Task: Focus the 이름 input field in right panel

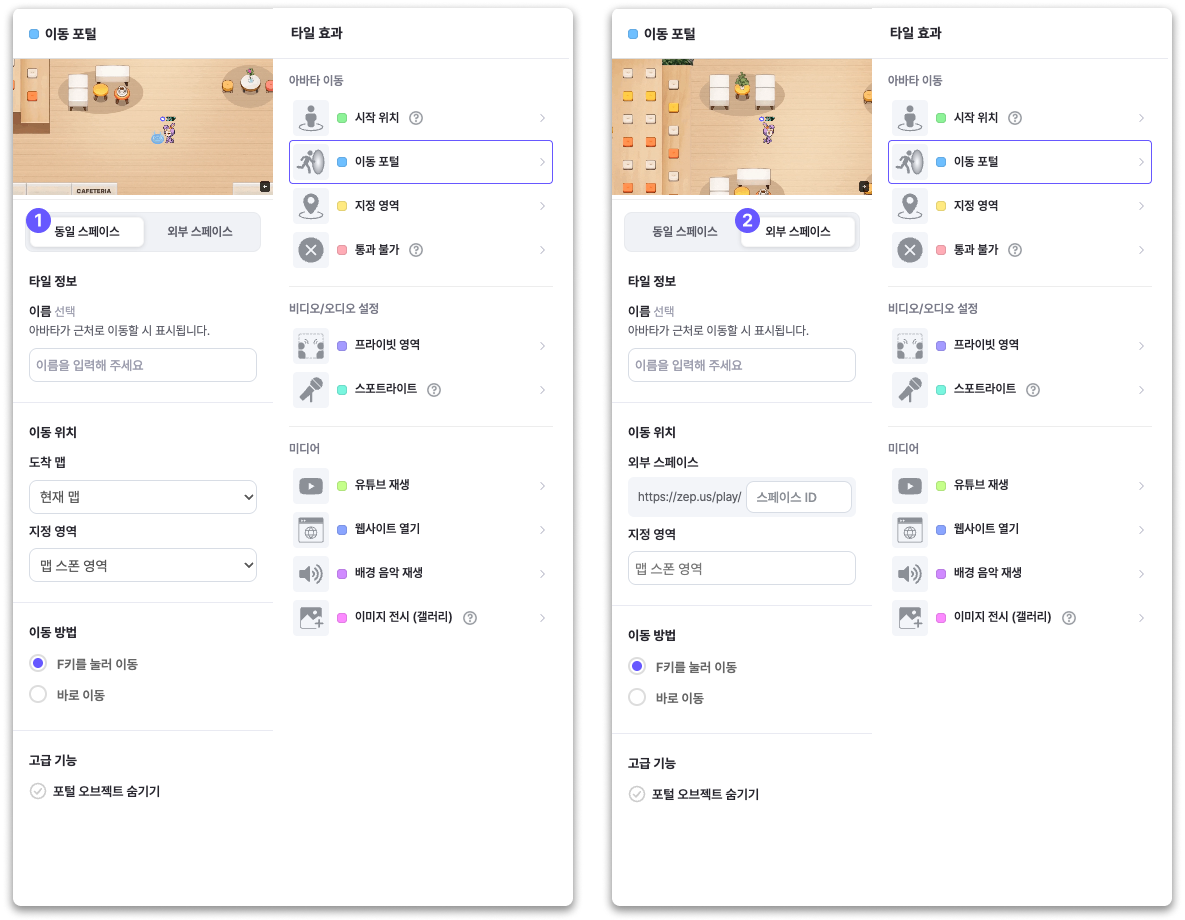Action: tap(741, 364)
